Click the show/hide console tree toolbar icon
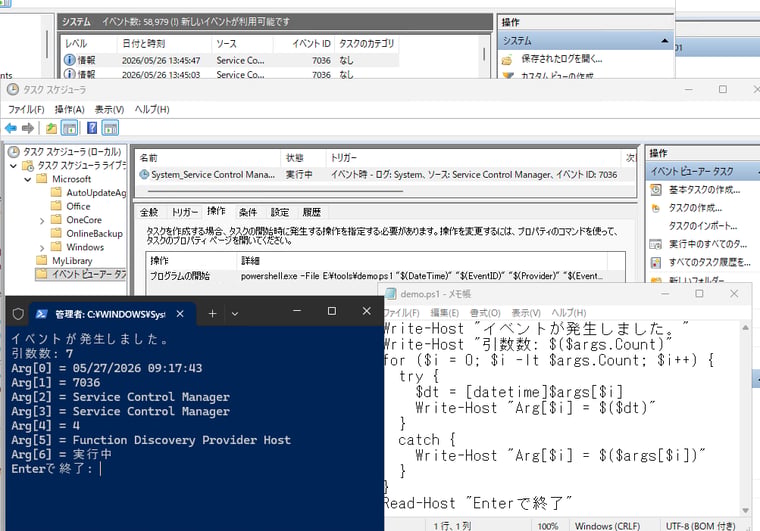The width and height of the screenshot is (760, 531). (69, 128)
